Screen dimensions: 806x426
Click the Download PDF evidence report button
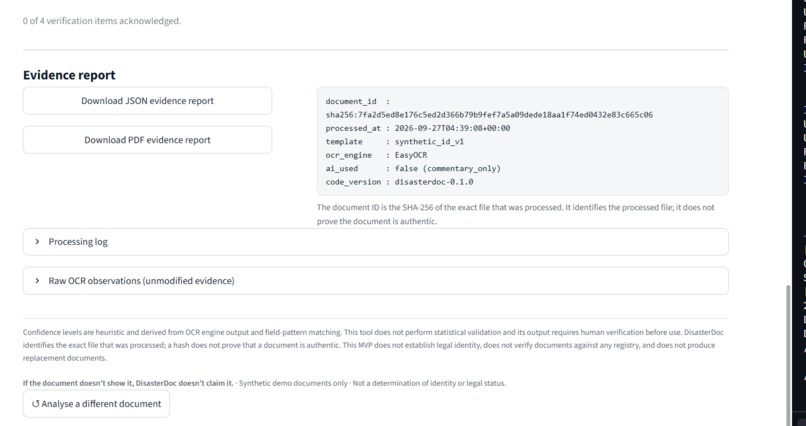148,140
